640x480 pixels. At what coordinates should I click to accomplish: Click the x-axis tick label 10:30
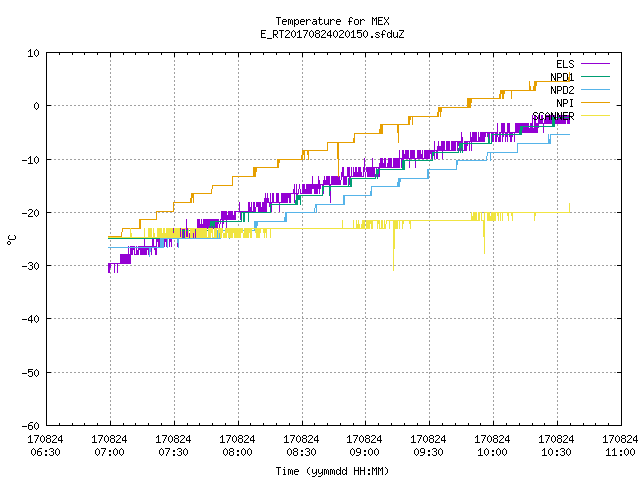coord(556,452)
